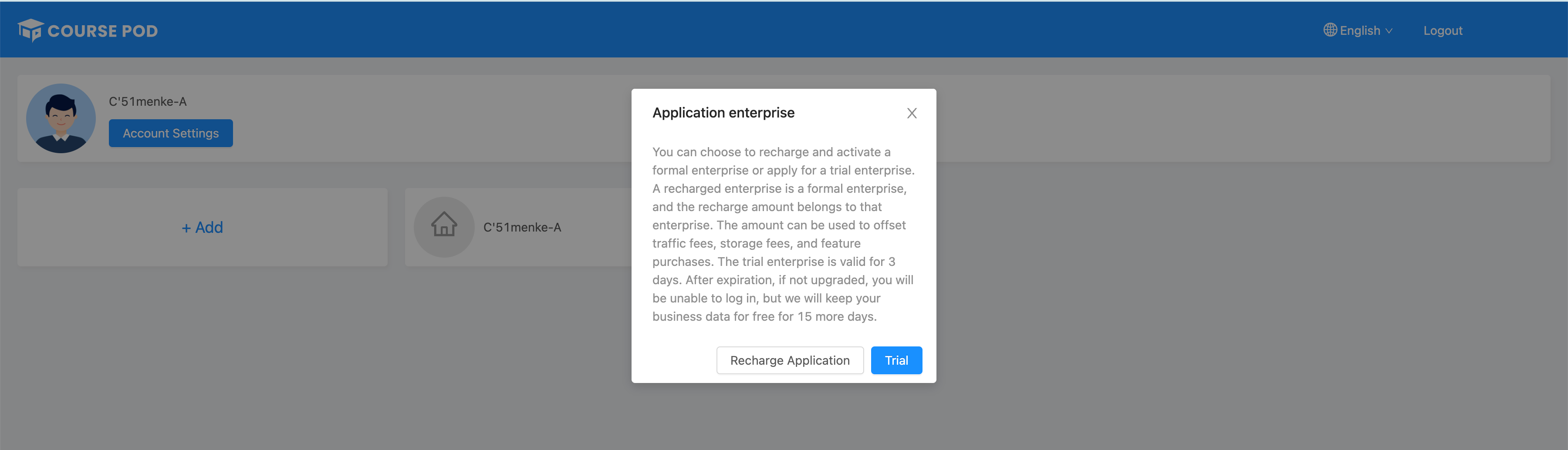Viewport: 1568px width, 450px height.
Task: Choose the Trial button
Action: 896,360
